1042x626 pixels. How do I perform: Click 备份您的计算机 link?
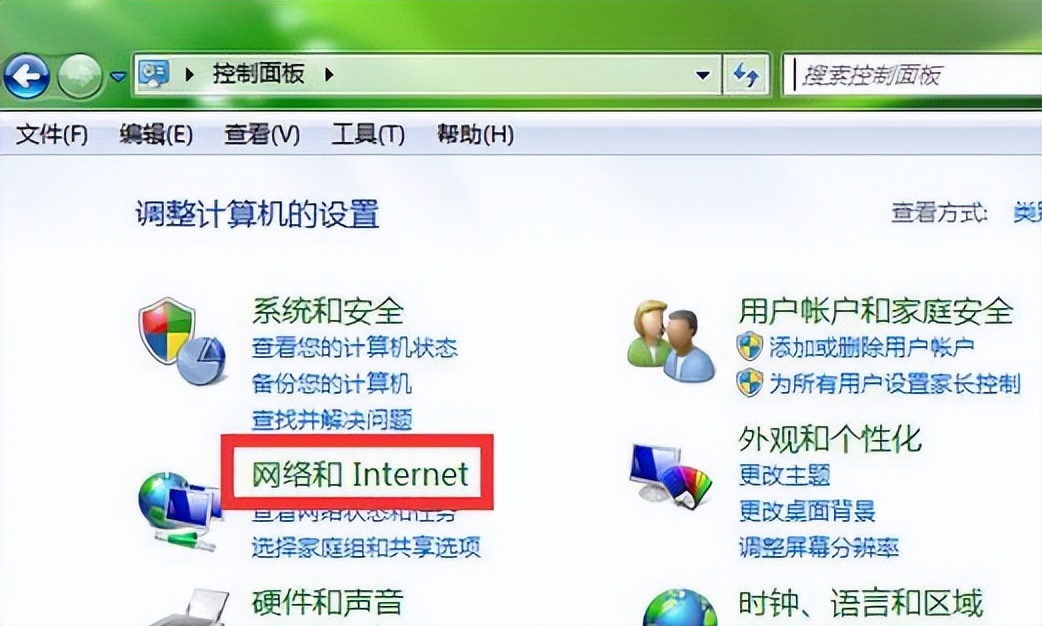click(x=332, y=383)
